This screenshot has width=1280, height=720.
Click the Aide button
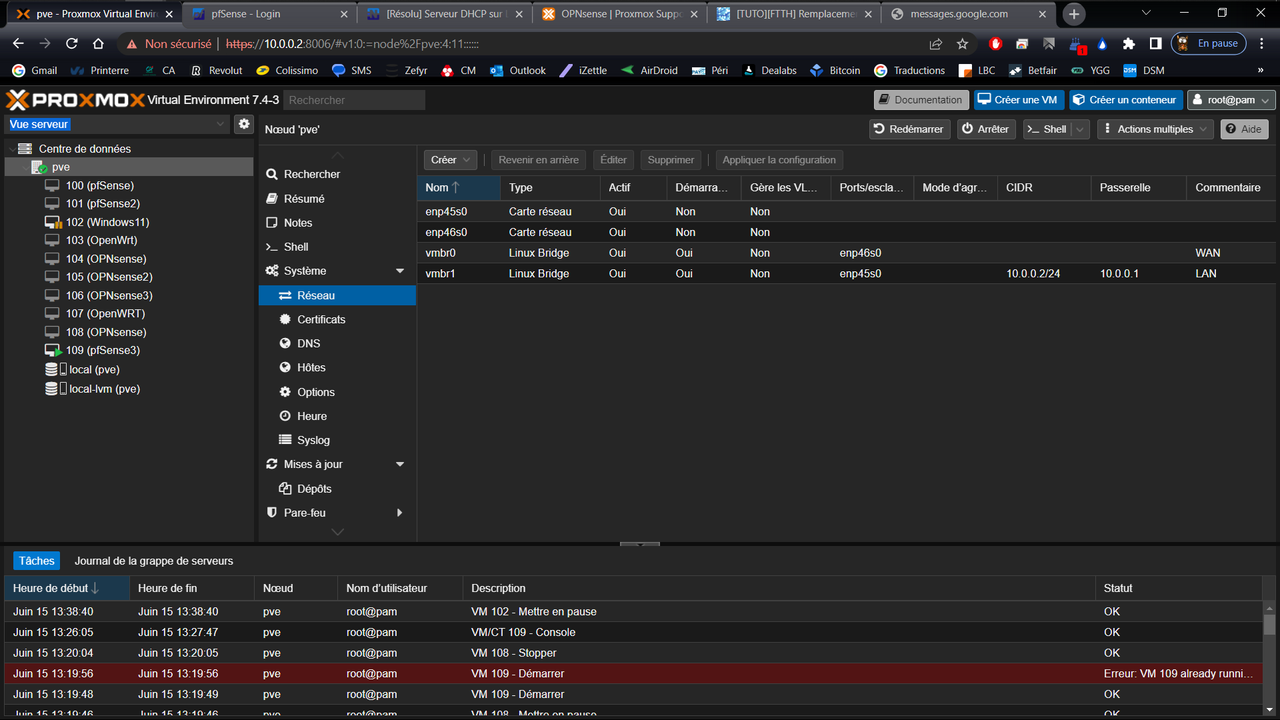point(1244,129)
